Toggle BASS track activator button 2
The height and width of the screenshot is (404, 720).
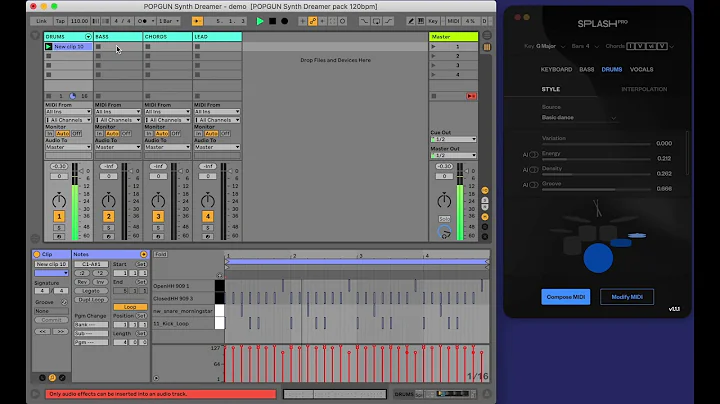pyautogui.click(x=108, y=216)
